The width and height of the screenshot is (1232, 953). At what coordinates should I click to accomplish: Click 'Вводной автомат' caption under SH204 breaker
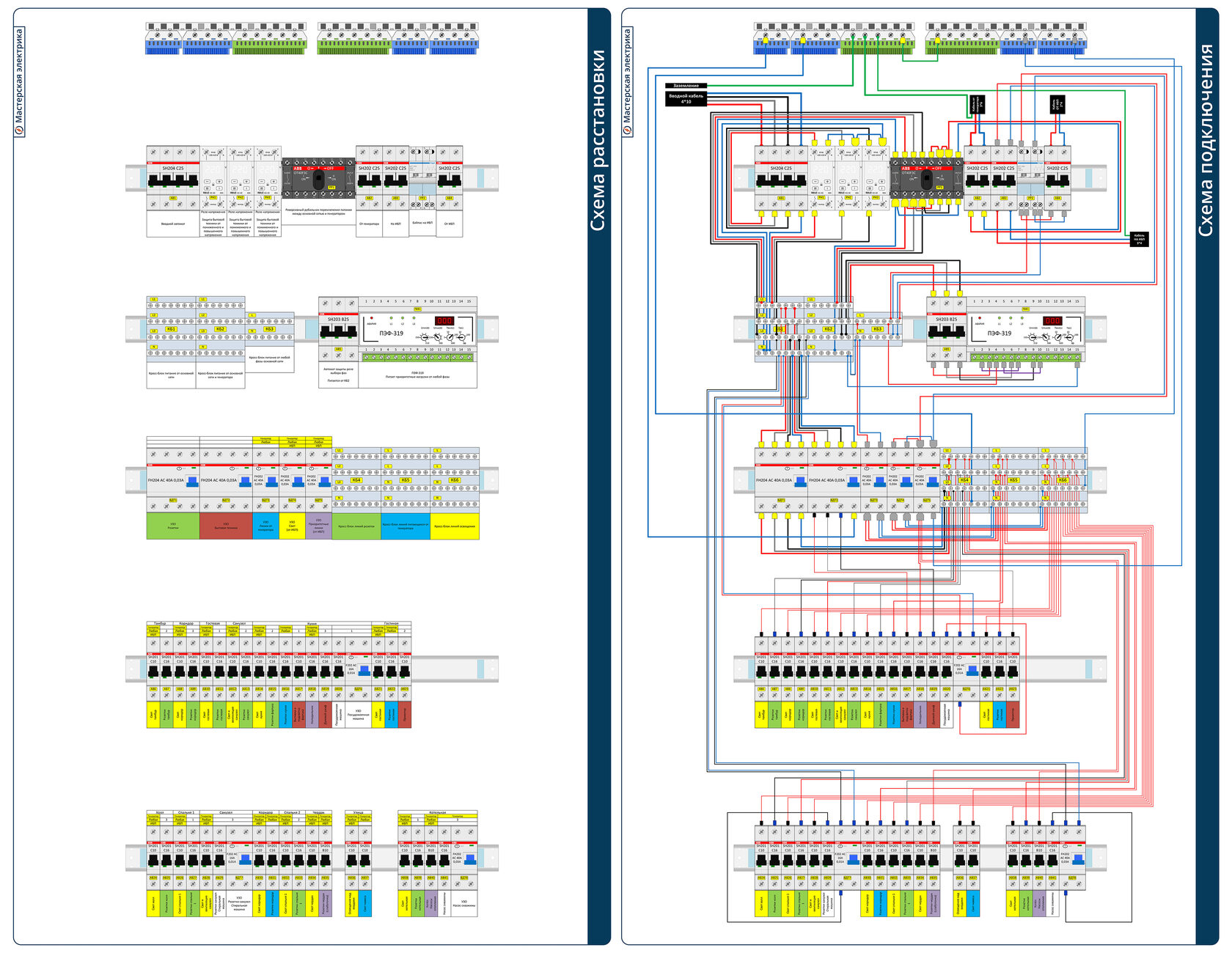point(173,224)
